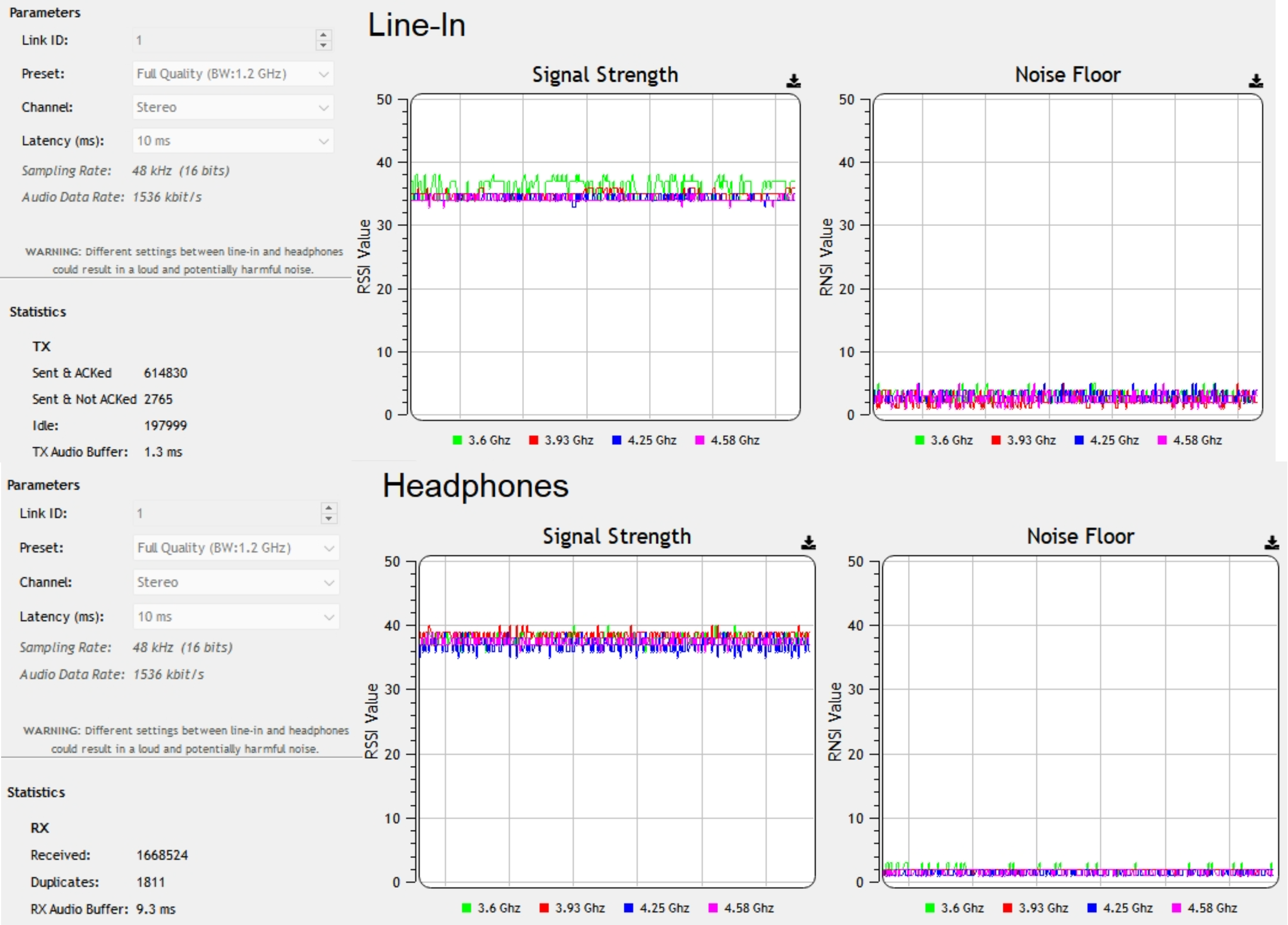Increment the Headphones Link ID stepper
The image size is (1288, 925).
click(329, 508)
